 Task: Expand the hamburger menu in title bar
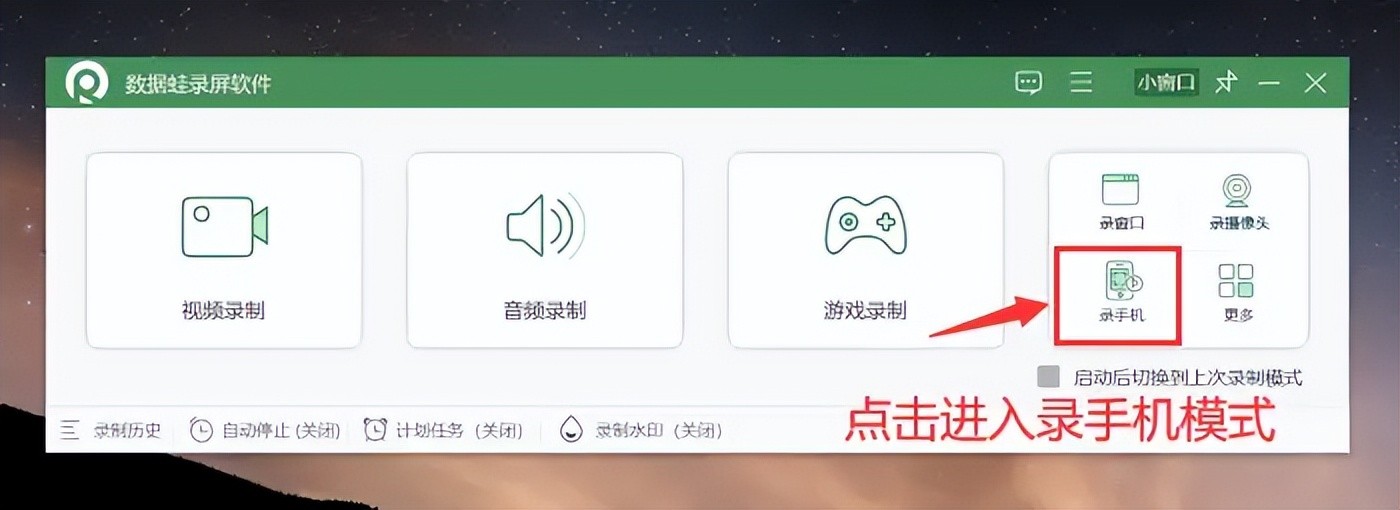pyautogui.click(x=1081, y=83)
